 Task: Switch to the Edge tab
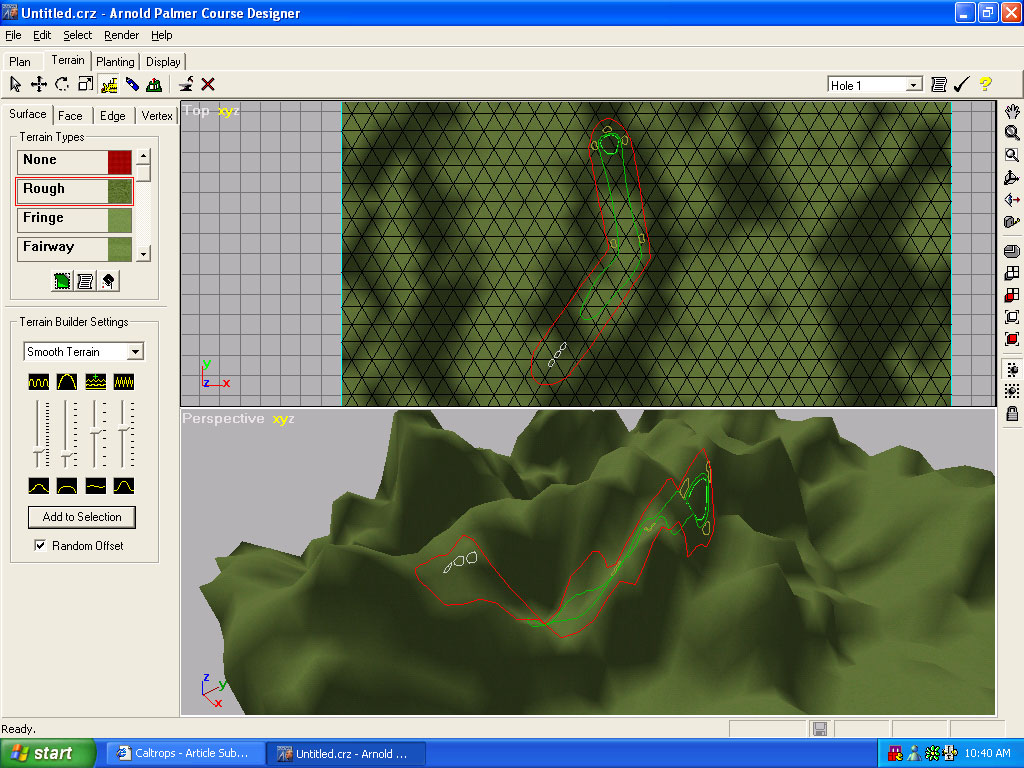pyautogui.click(x=112, y=116)
